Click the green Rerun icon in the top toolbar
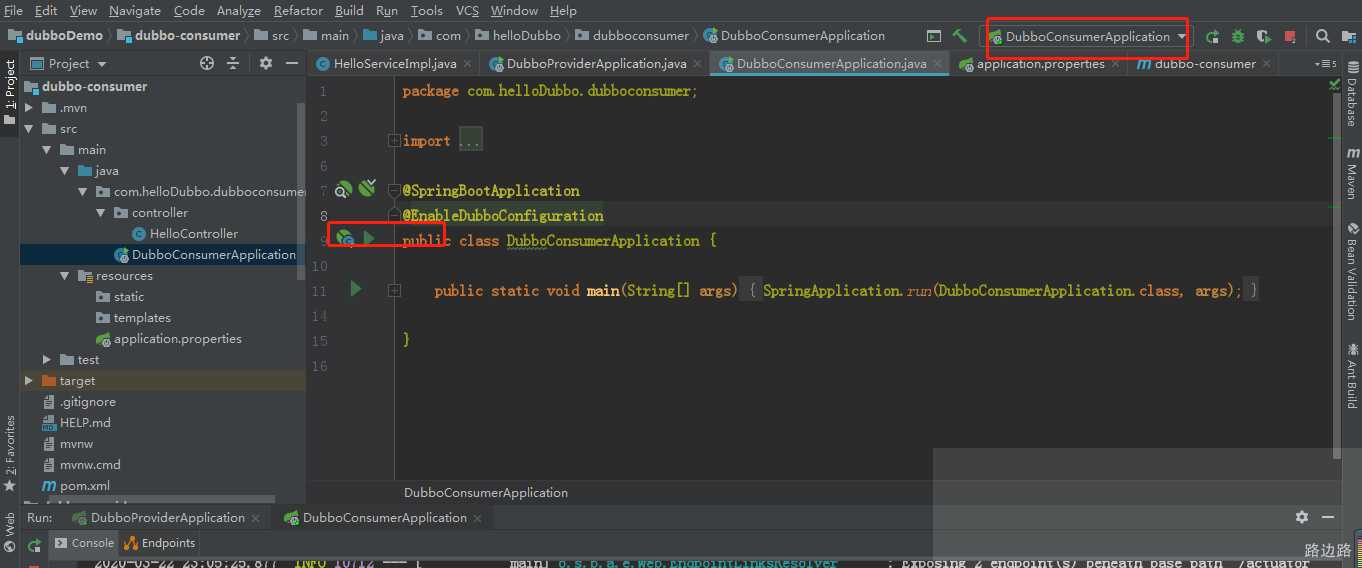Image resolution: width=1362 pixels, height=568 pixels. point(1212,36)
